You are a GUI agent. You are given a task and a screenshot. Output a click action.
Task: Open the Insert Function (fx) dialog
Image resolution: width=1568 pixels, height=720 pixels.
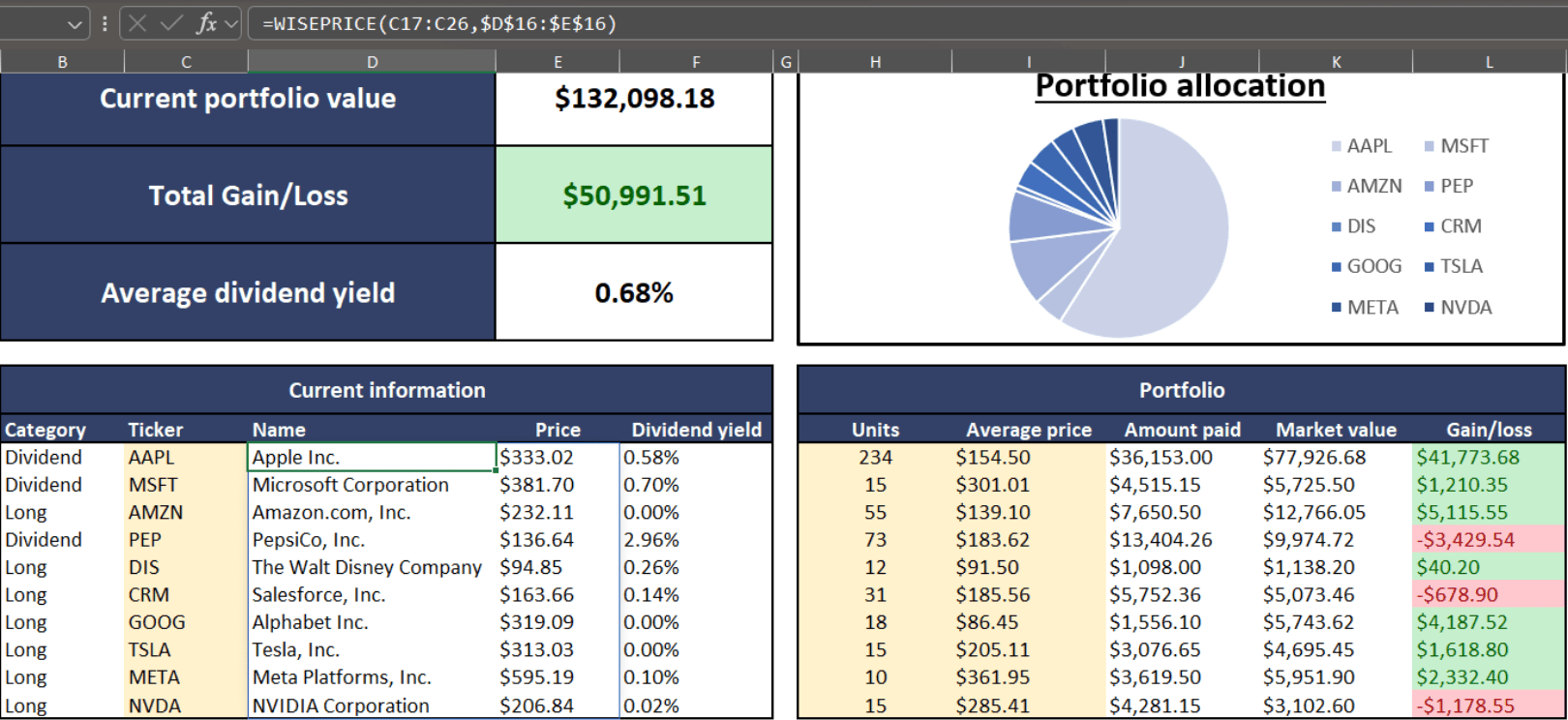click(205, 23)
